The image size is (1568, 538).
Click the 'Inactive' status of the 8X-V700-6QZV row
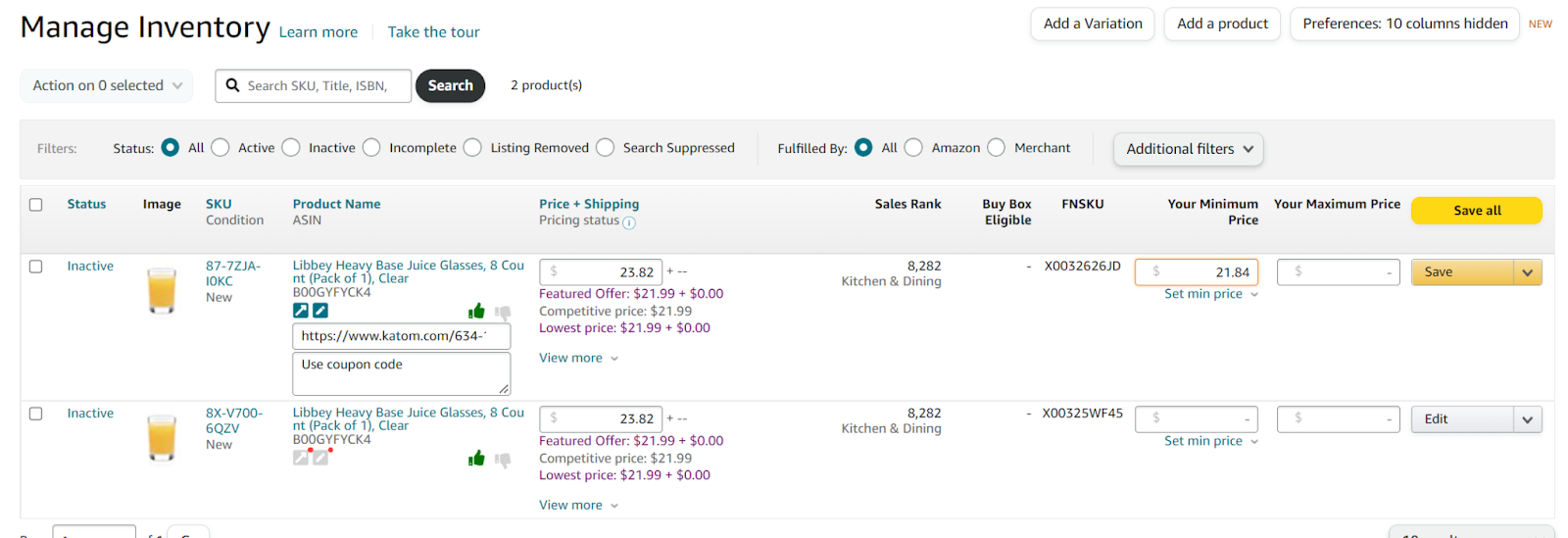90,414
